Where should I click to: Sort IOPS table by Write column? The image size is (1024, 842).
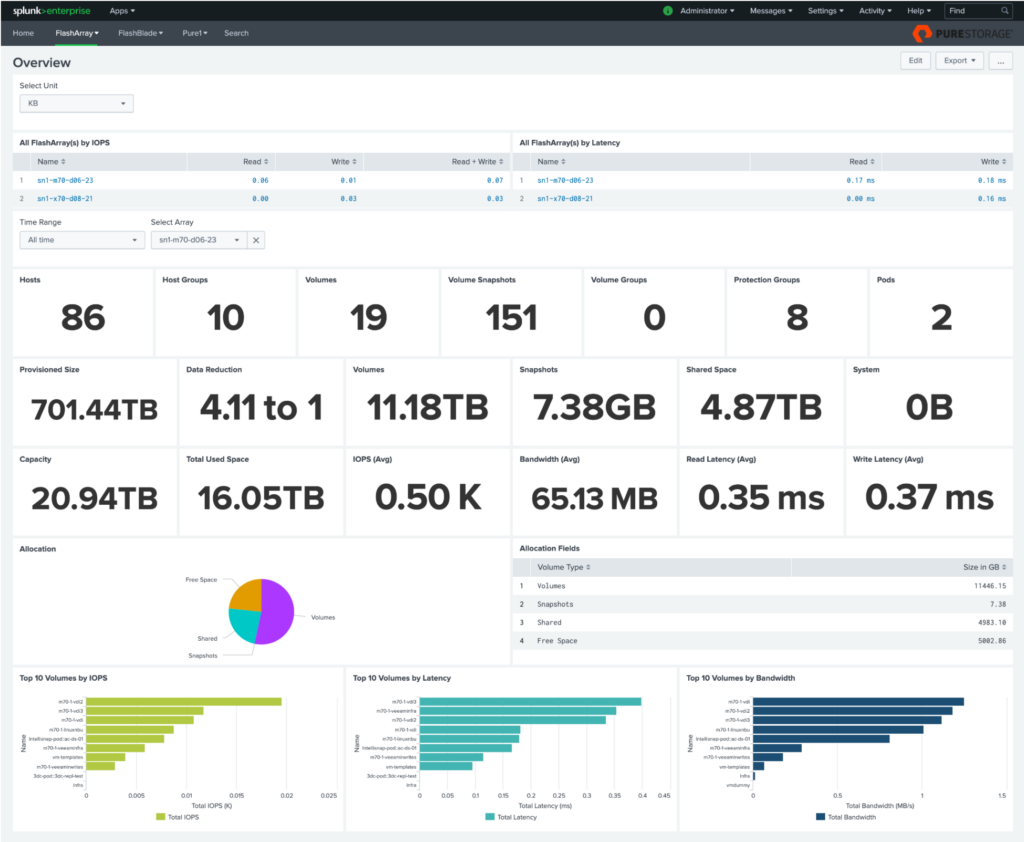[344, 161]
